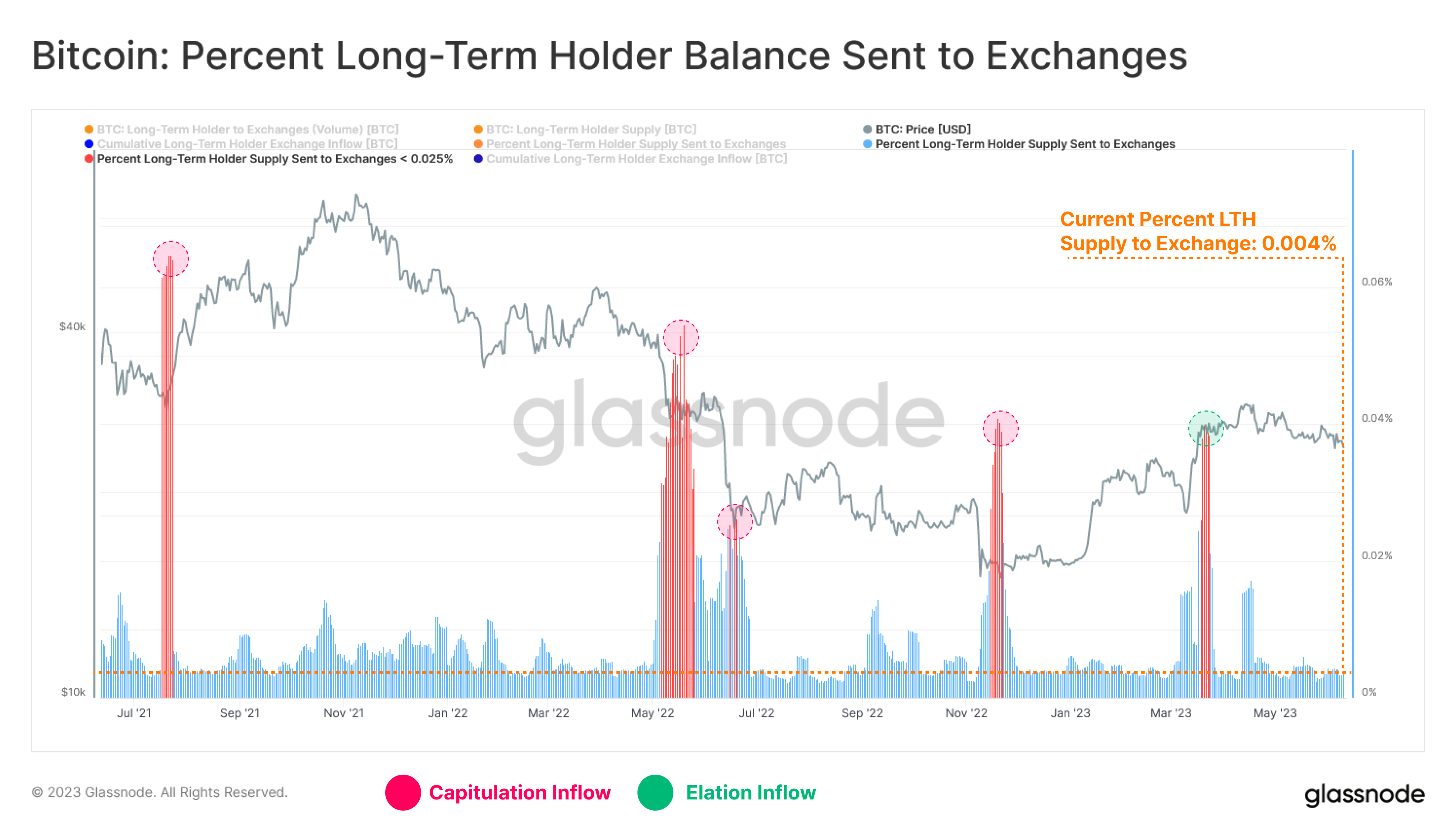Enable the blue Cumulative LTH Exchange Inflow series
Image resolution: width=1456 pixels, height=839 pixels.
click(x=247, y=144)
